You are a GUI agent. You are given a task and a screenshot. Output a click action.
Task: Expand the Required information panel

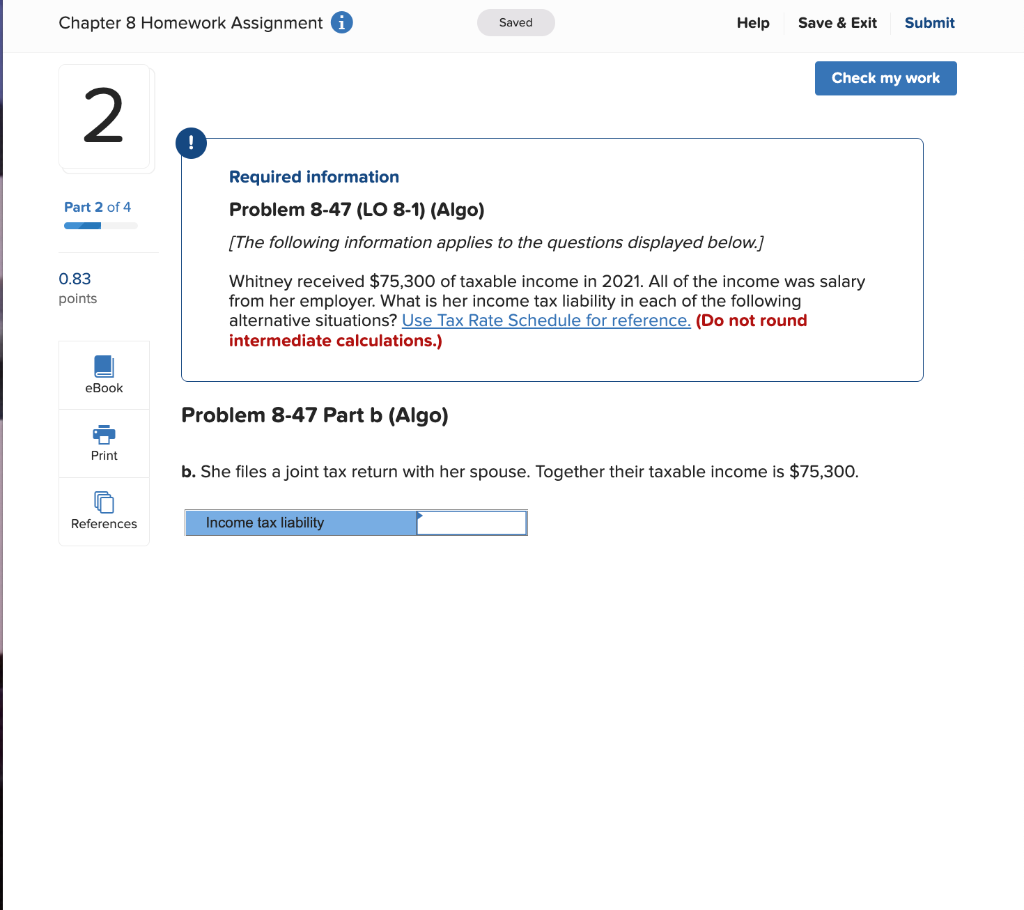314,176
